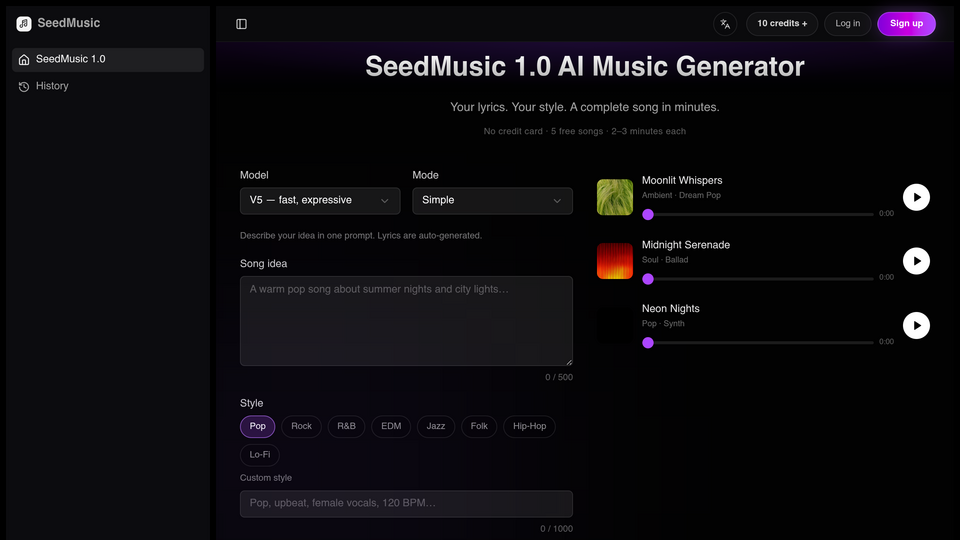
Task: Select the Lo-Fi style chip
Action: [260, 454]
